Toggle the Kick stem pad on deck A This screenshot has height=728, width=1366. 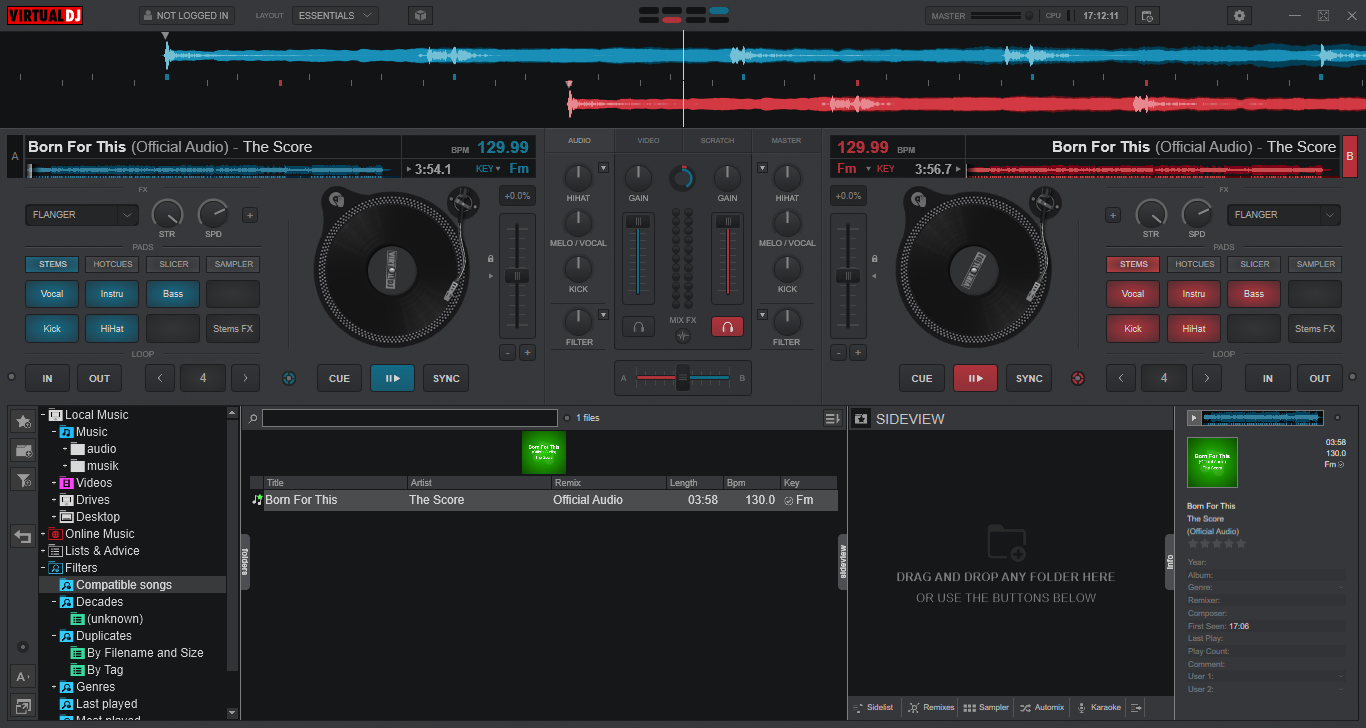point(52,328)
